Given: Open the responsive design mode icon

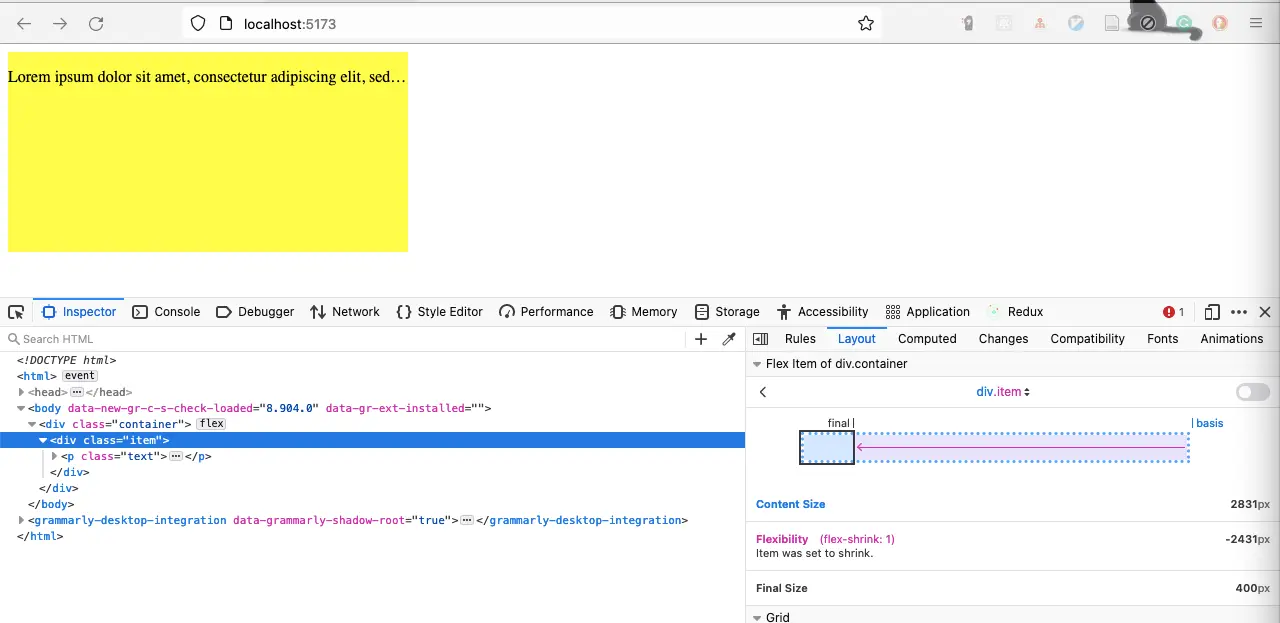Looking at the screenshot, I should tap(1212, 312).
